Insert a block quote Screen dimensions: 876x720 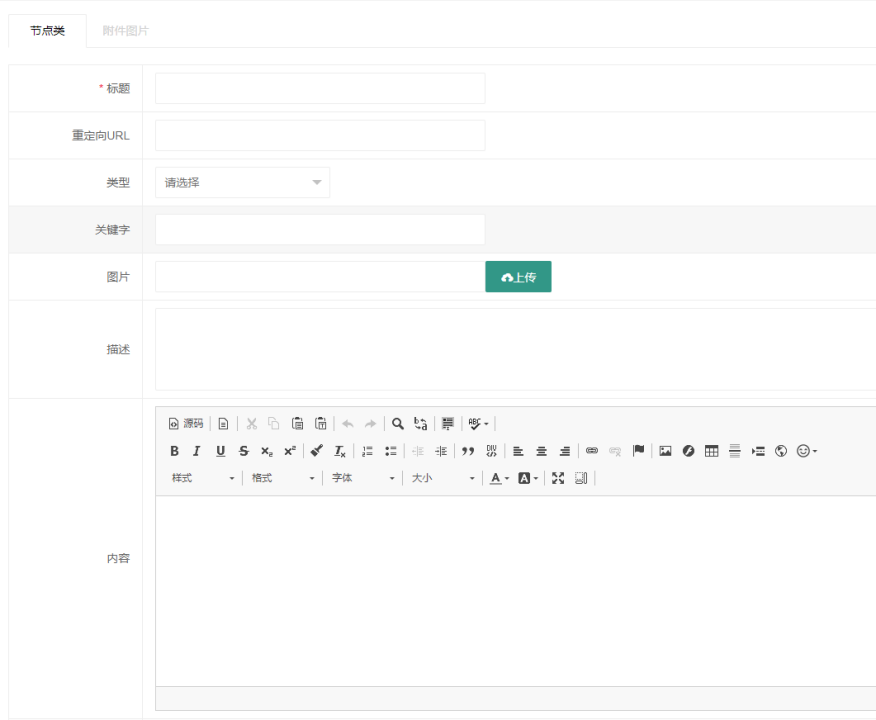pos(467,451)
